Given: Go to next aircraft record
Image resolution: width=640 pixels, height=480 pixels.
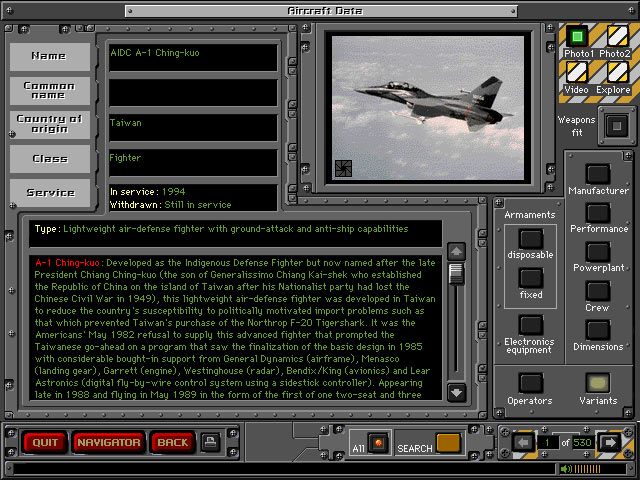Looking at the screenshot, I should click(610, 443).
